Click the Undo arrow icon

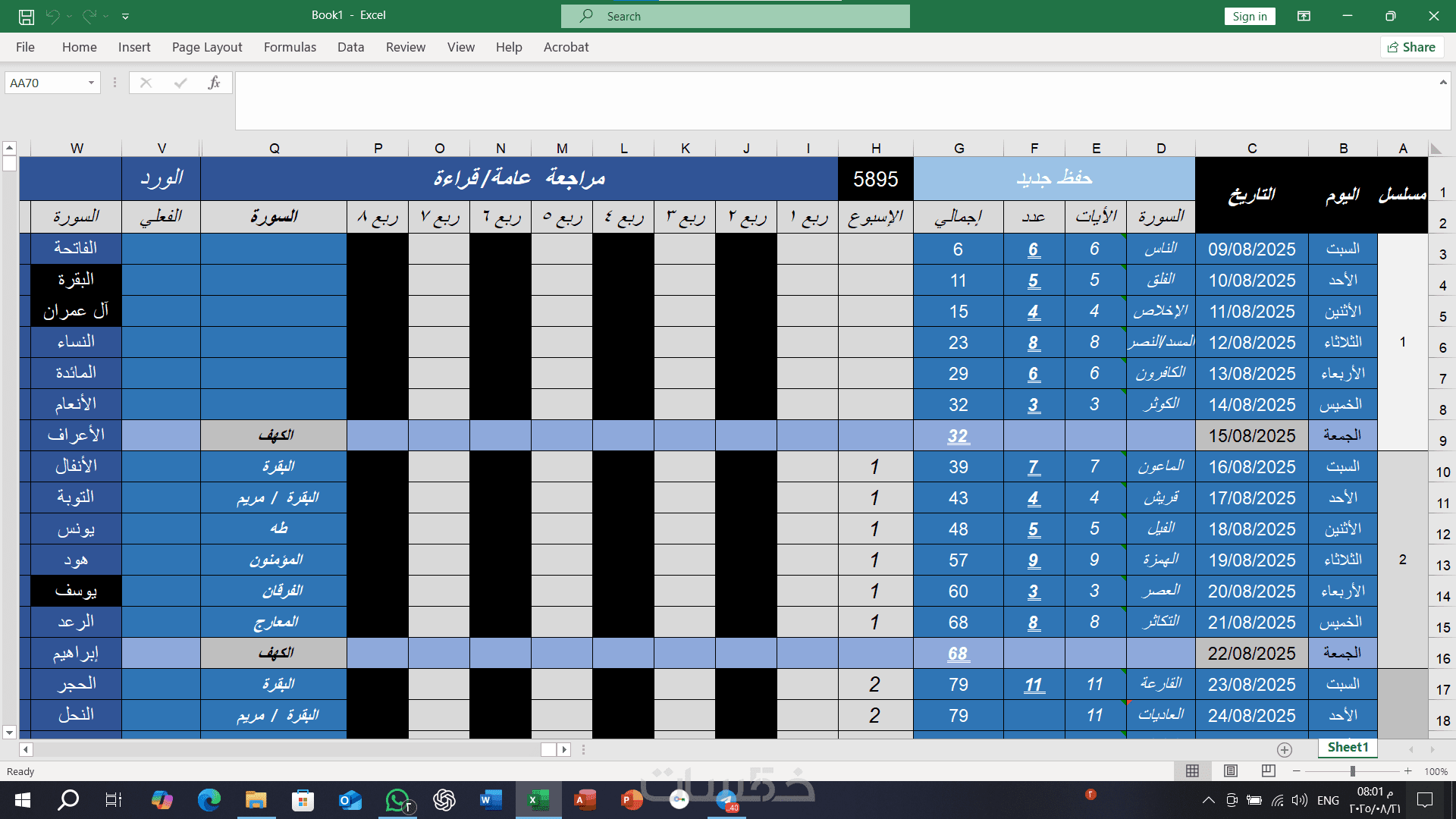coord(52,16)
